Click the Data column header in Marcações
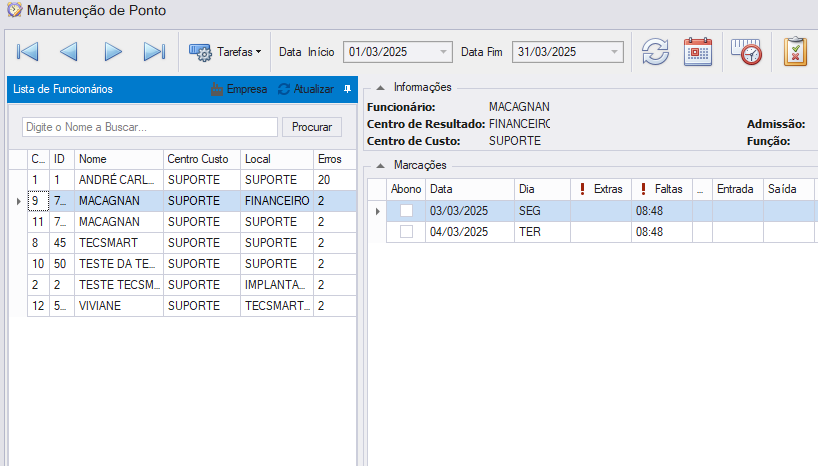This screenshot has width=818, height=466. (x=470, y=189)
